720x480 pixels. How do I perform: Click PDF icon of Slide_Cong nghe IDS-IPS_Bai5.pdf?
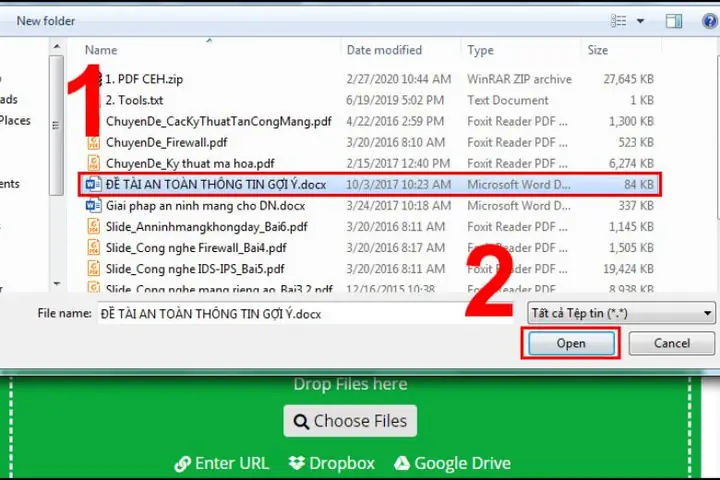click(94, 269)
